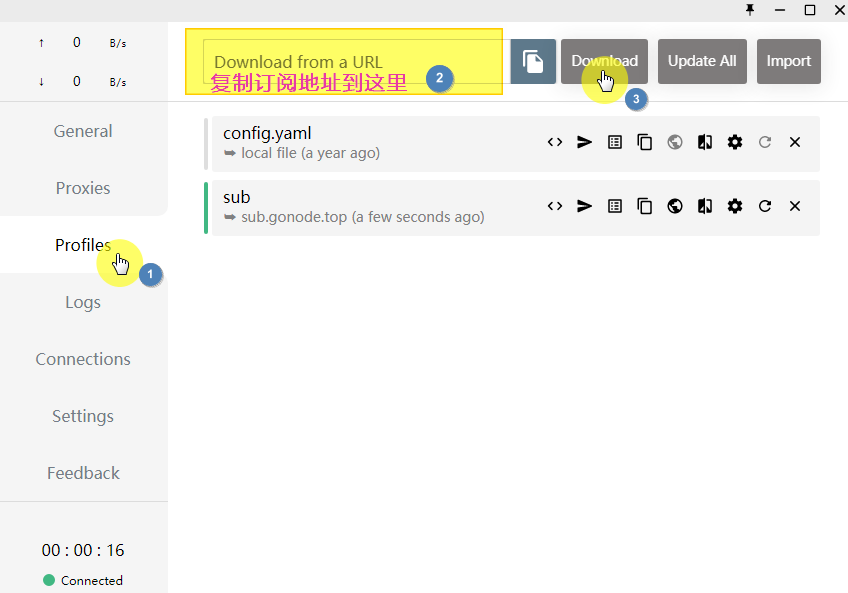This screenshot has width=848, height=593.
Task: Remove the sub profile with X icon
Action: pos(795,206)
